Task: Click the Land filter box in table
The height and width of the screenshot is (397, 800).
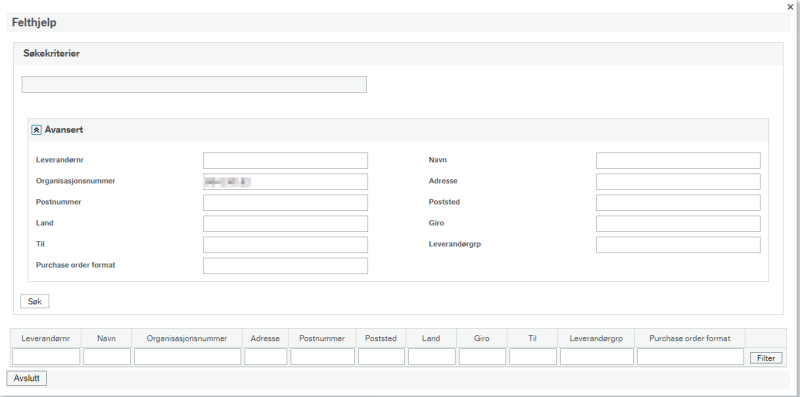Action: pyautogui.click(x=432, y=357)
